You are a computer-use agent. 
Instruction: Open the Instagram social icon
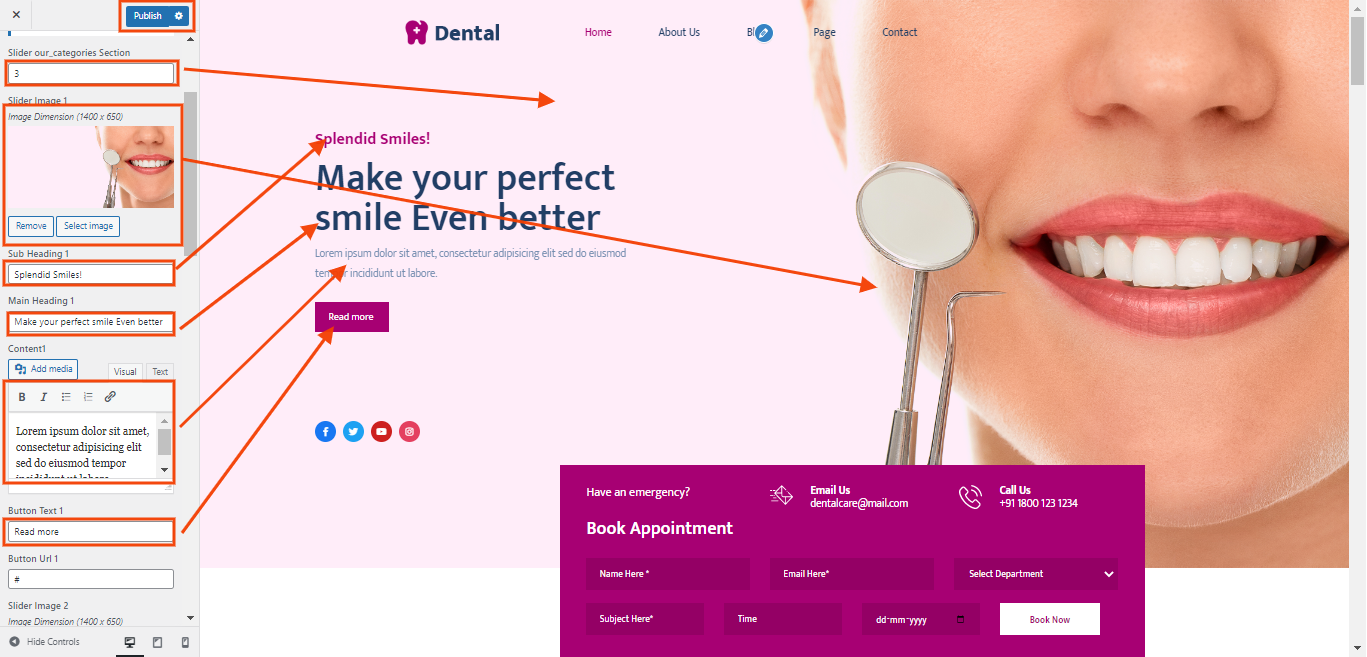tap(409, 432)
